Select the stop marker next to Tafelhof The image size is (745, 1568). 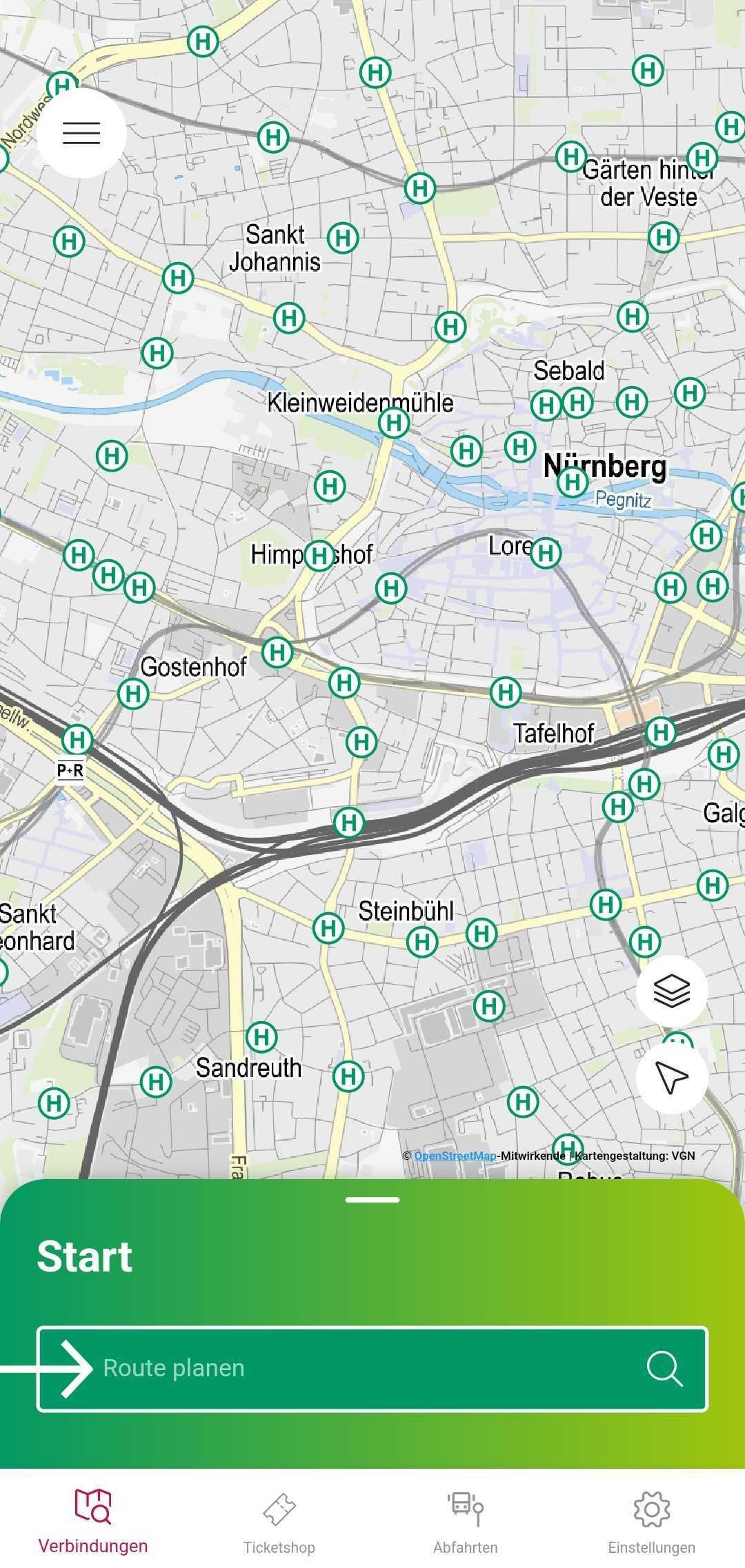click(x=505, y=692)
